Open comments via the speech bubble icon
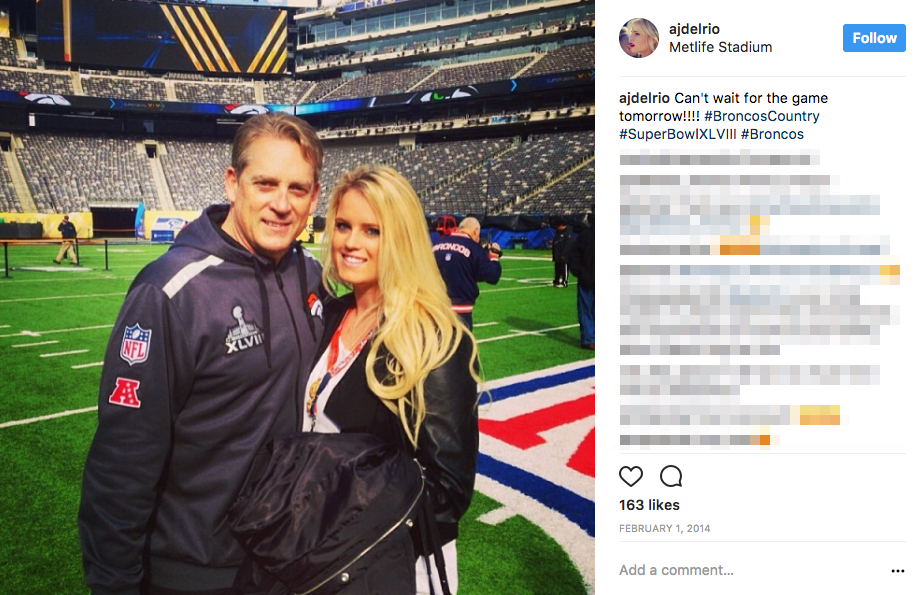920x595 pixels. coord(671,476)
